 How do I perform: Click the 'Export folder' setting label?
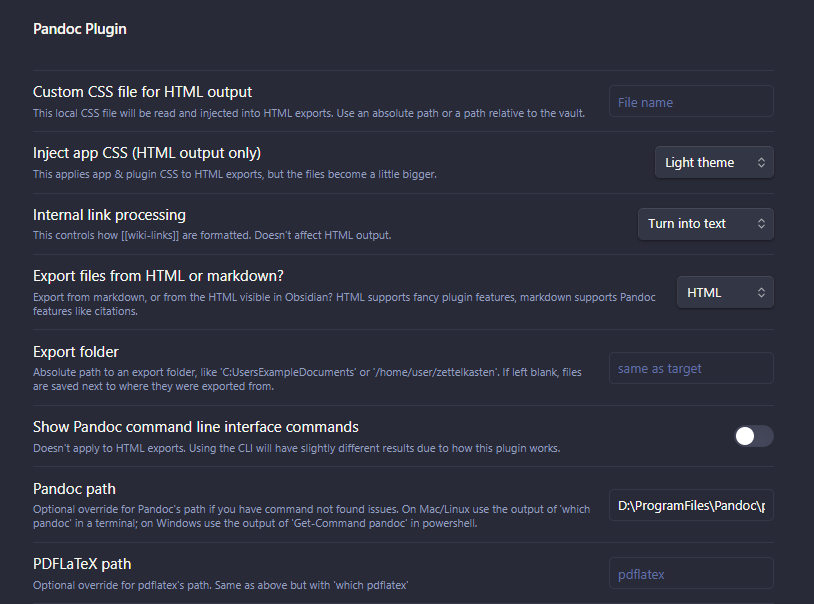[76, 352]
